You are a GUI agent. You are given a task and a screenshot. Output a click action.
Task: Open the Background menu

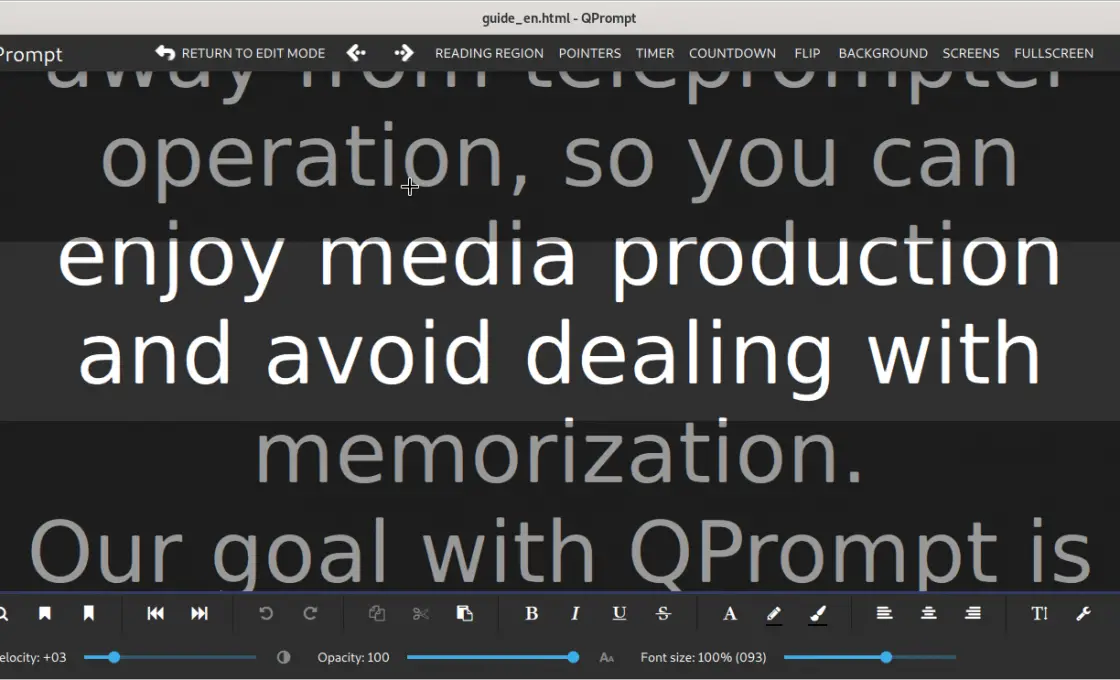pyautogui.click(x=883, y=54)
